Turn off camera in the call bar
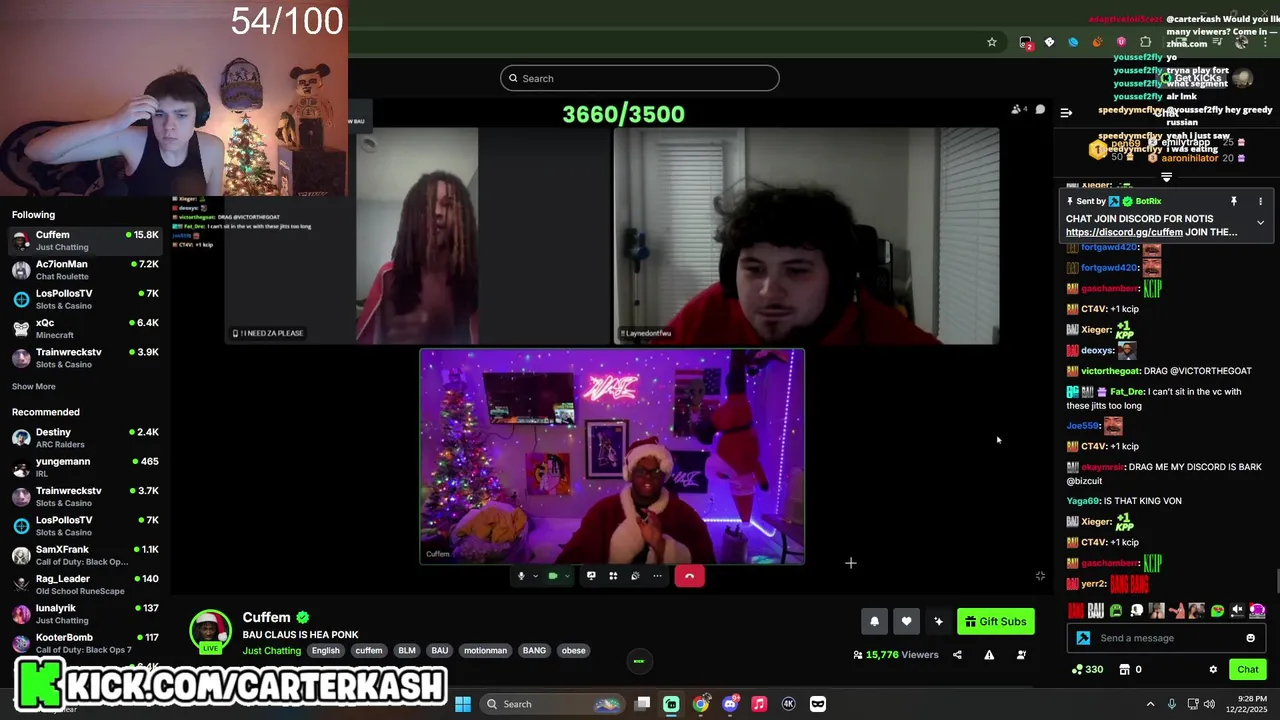The width and height of the screenshot is (1280, 720). click(x=553, y=576)
